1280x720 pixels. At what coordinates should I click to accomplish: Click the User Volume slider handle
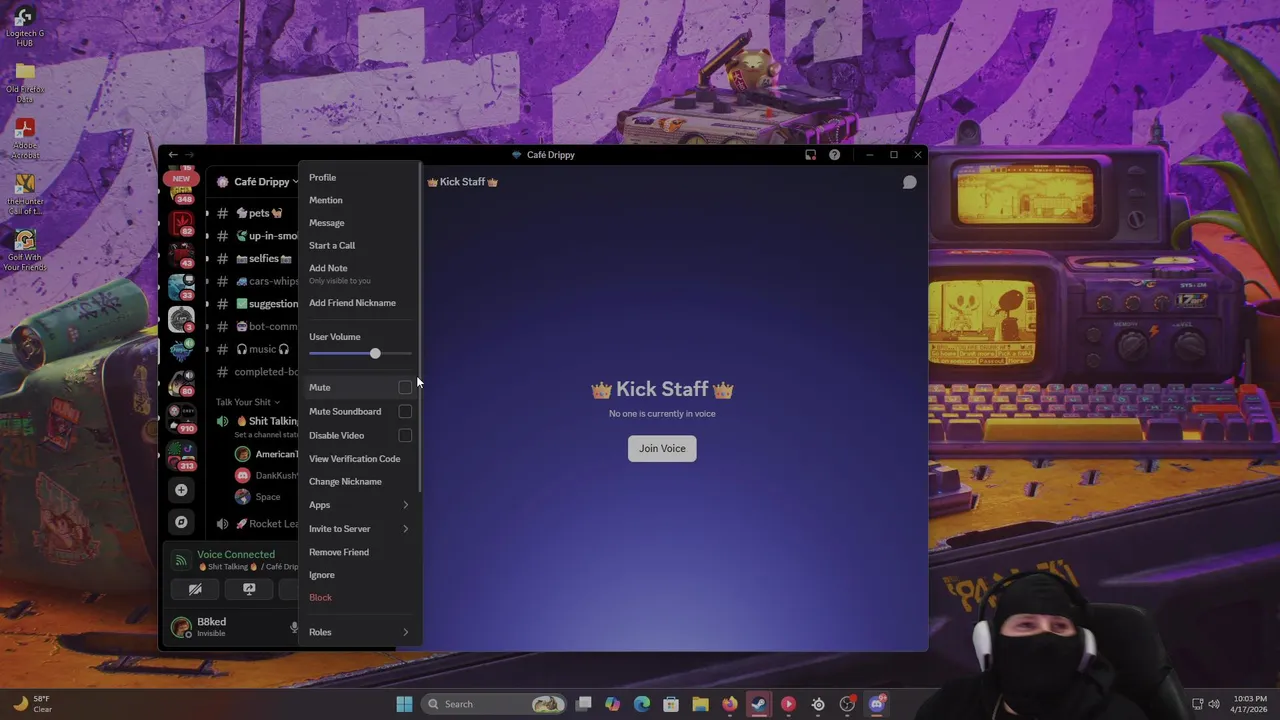(375, 354)
